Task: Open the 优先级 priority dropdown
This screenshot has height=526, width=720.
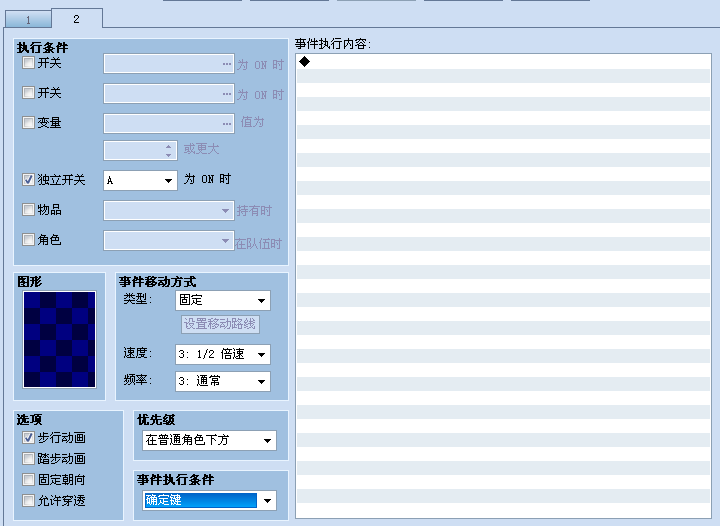Action: tap(209, 441)
